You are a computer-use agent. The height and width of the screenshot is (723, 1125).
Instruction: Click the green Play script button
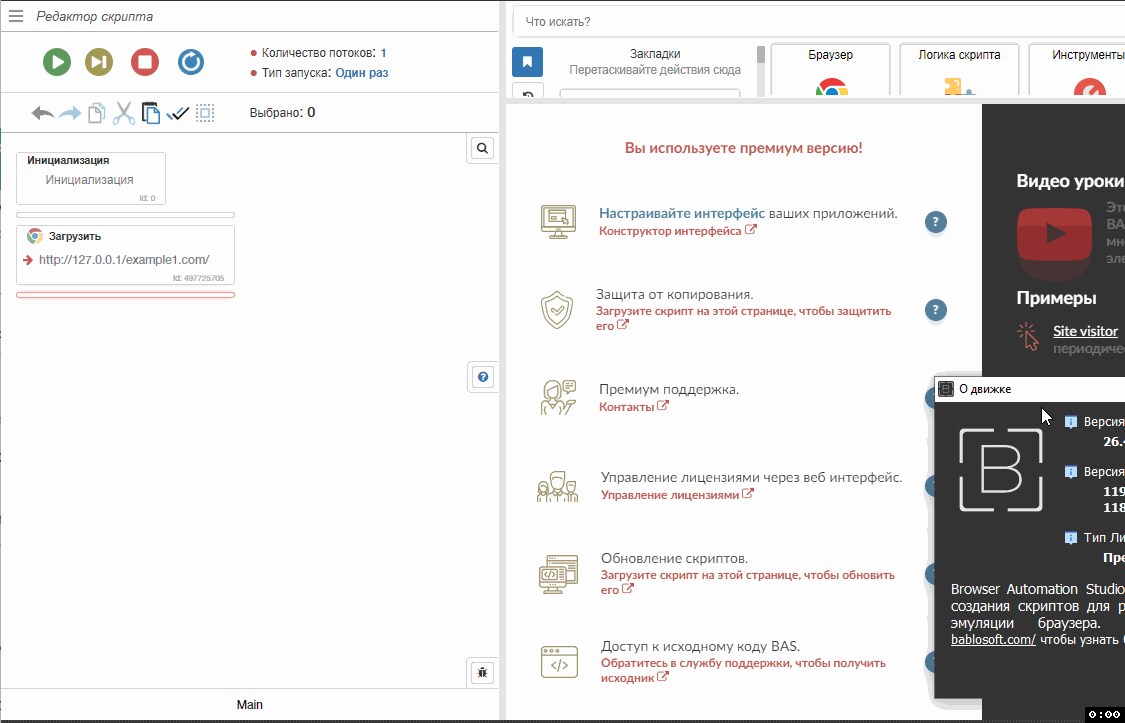(57, 62)
